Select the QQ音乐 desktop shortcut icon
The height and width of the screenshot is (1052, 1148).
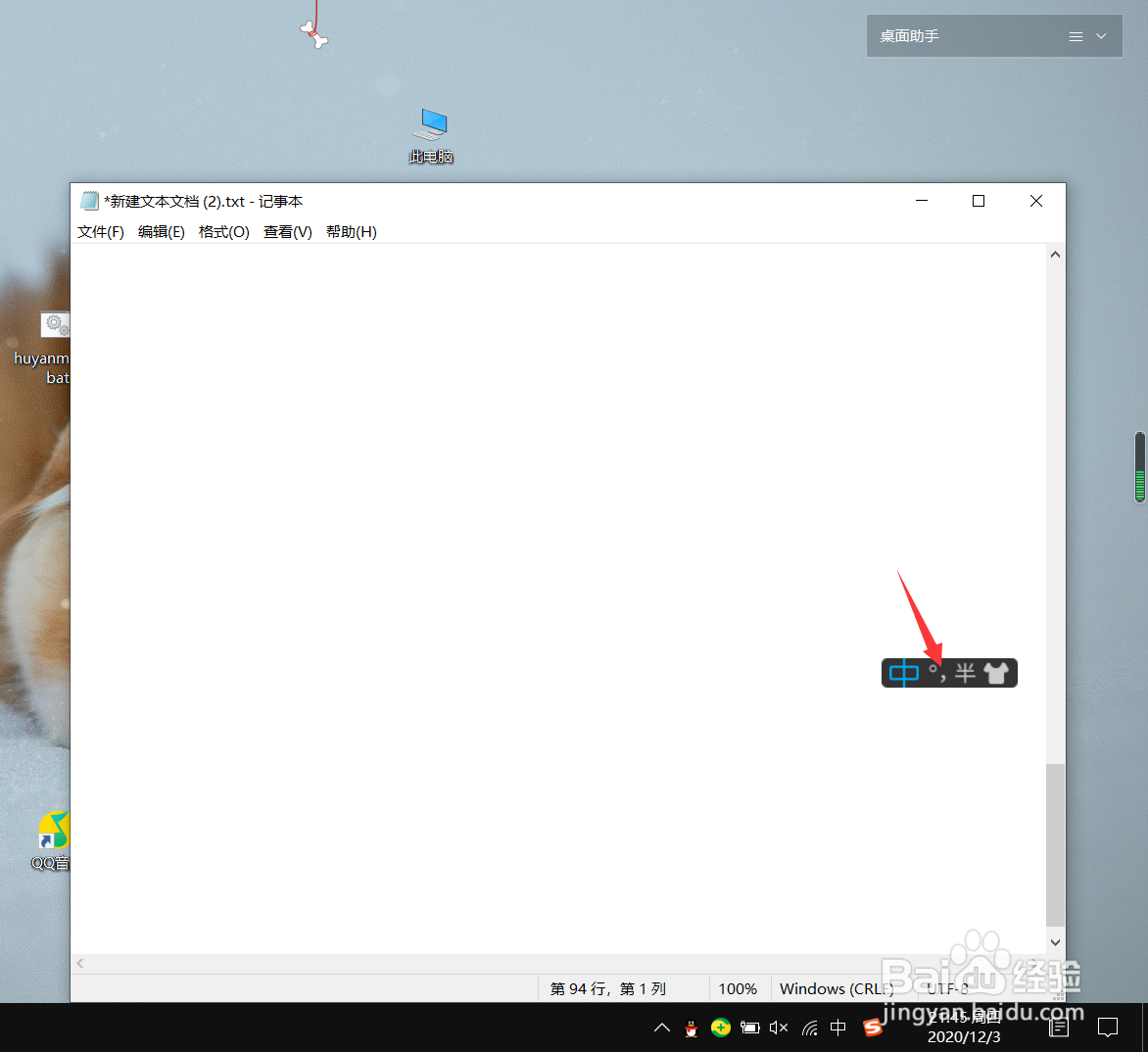click(53, 840)
